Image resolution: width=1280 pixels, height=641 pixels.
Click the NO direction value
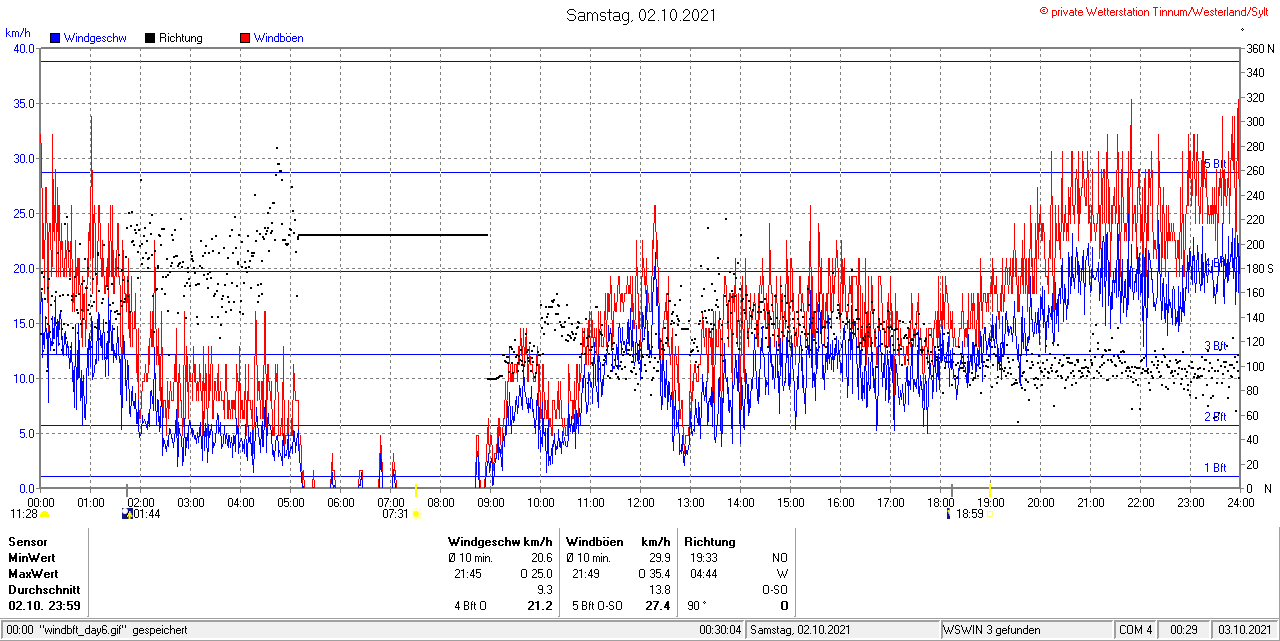(780, 558)
